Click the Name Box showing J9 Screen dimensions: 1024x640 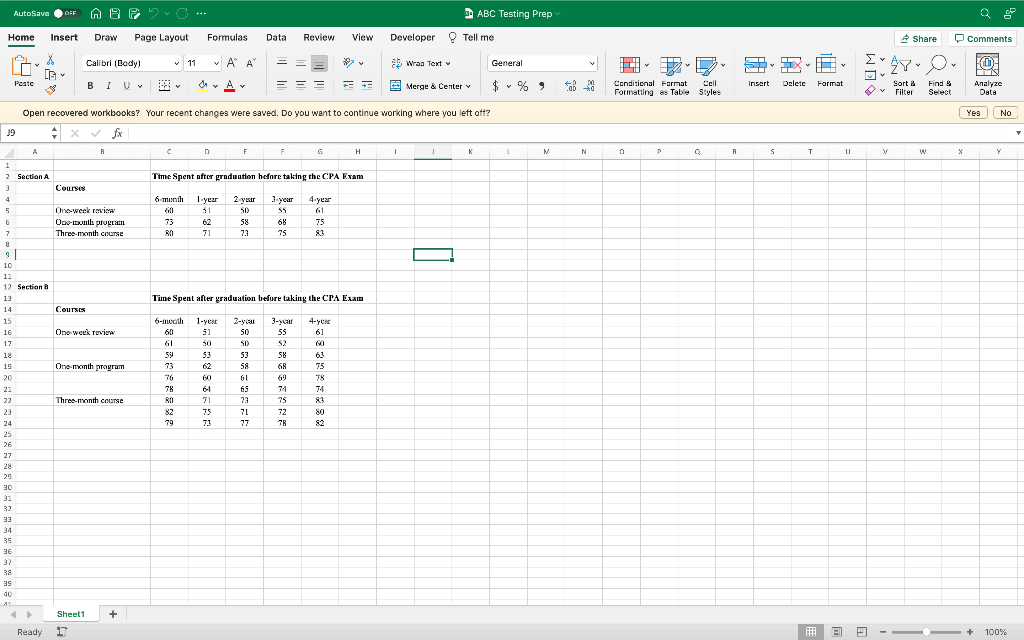25,133
